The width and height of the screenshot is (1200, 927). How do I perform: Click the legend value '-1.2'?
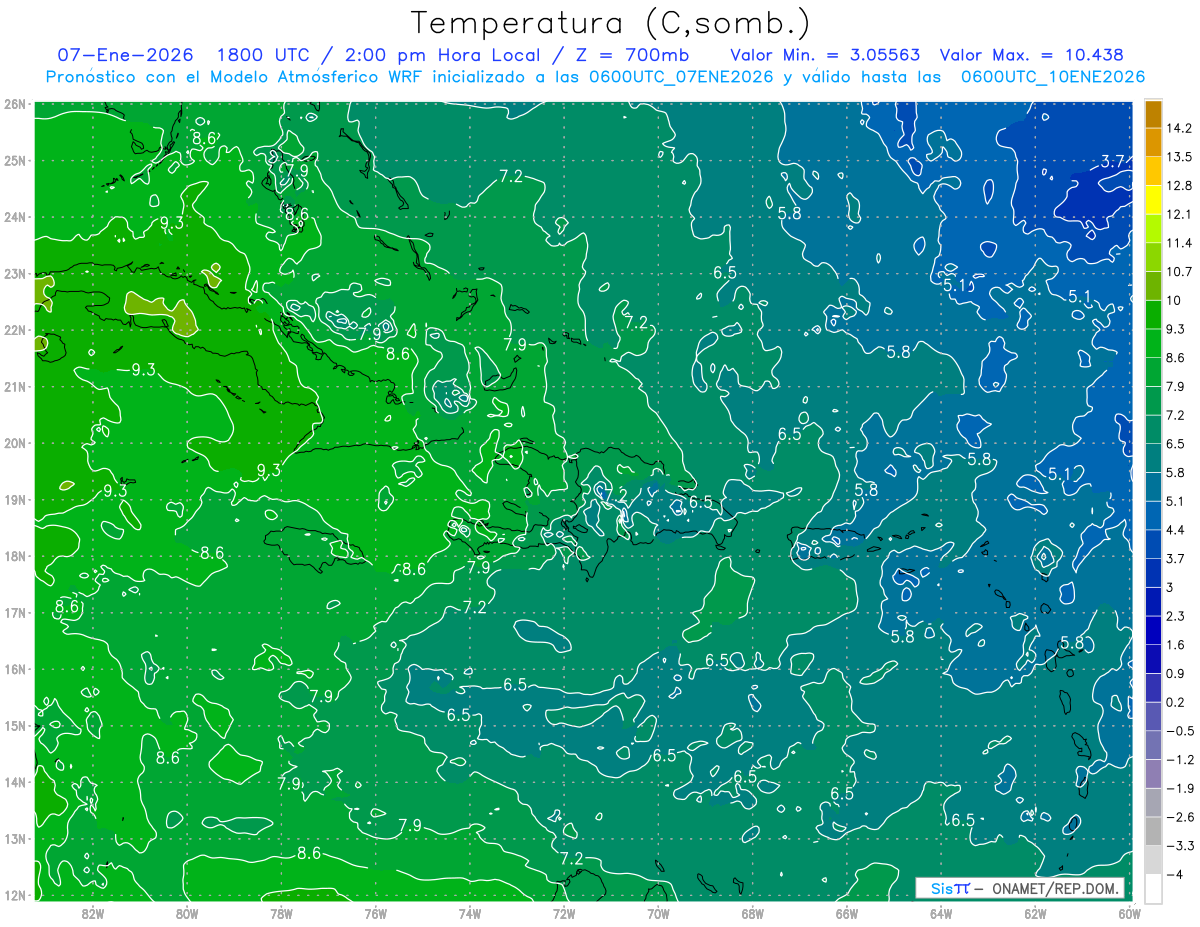pos(1179,759)
